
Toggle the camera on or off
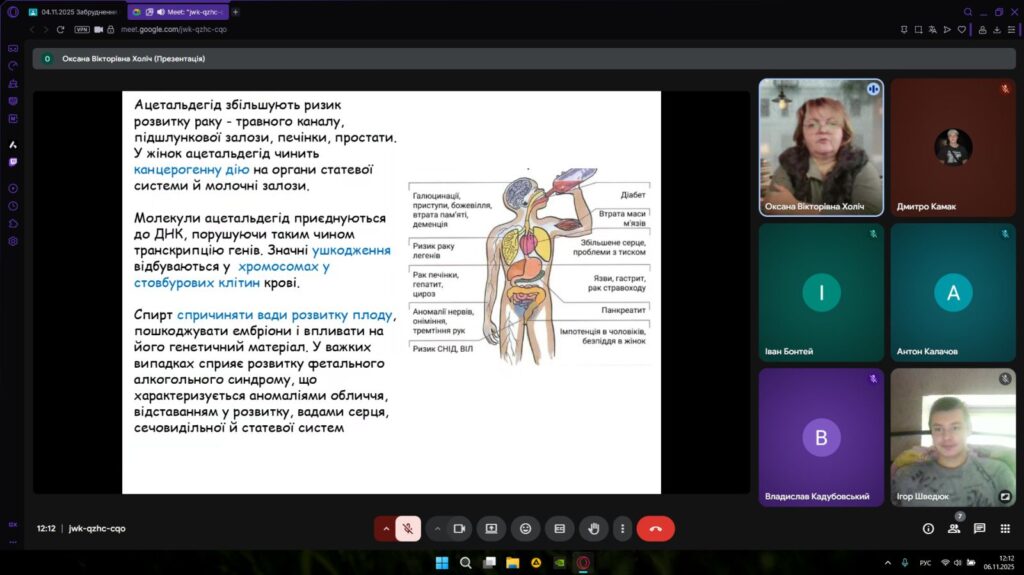click(x=459, y=528)
